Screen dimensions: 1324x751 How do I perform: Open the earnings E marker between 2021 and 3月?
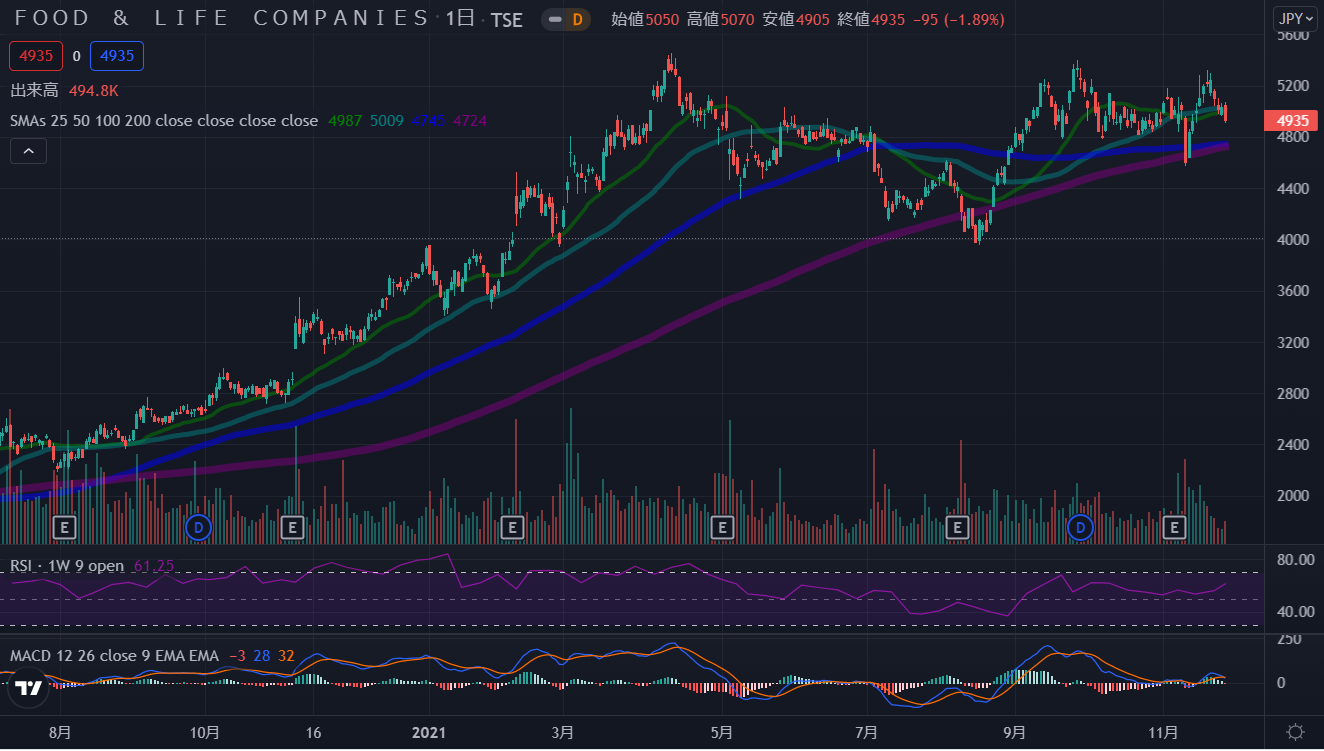(512, 526)
